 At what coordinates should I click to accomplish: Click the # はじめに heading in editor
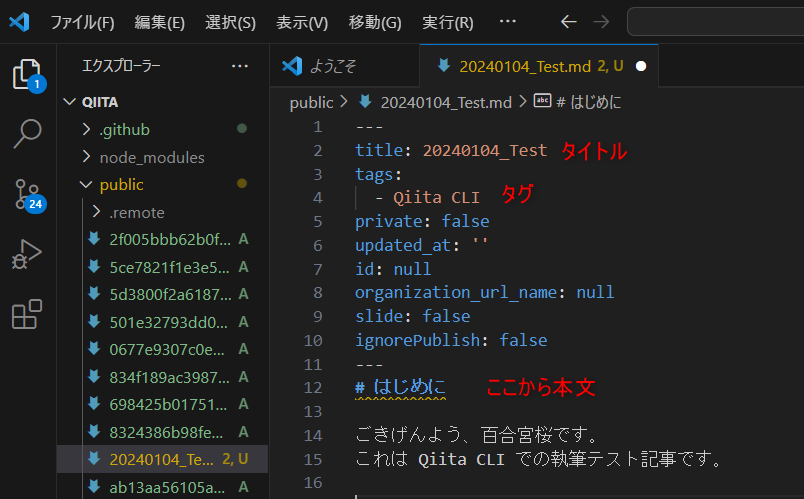point(400,387)
